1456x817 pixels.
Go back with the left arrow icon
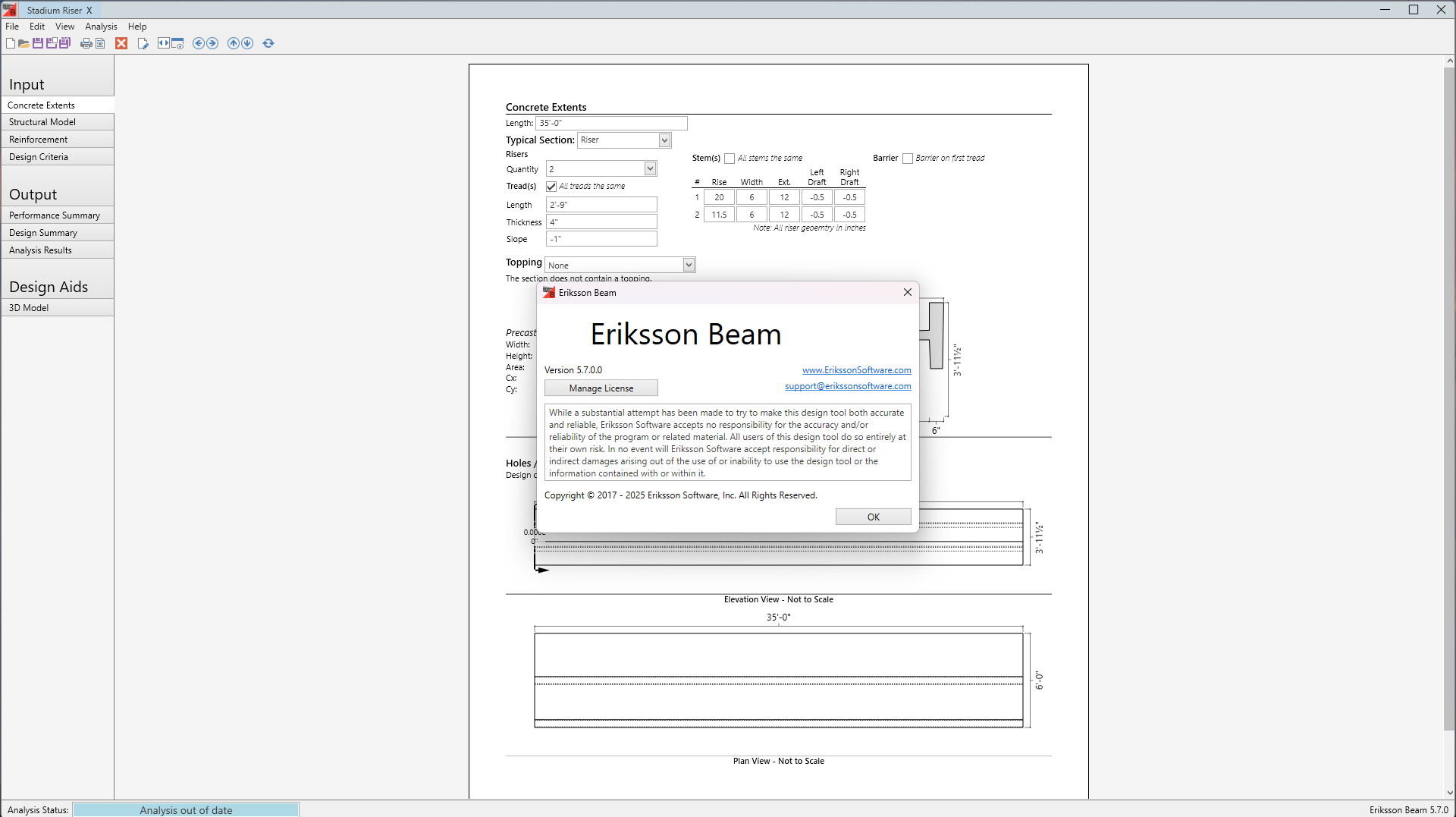199,43
